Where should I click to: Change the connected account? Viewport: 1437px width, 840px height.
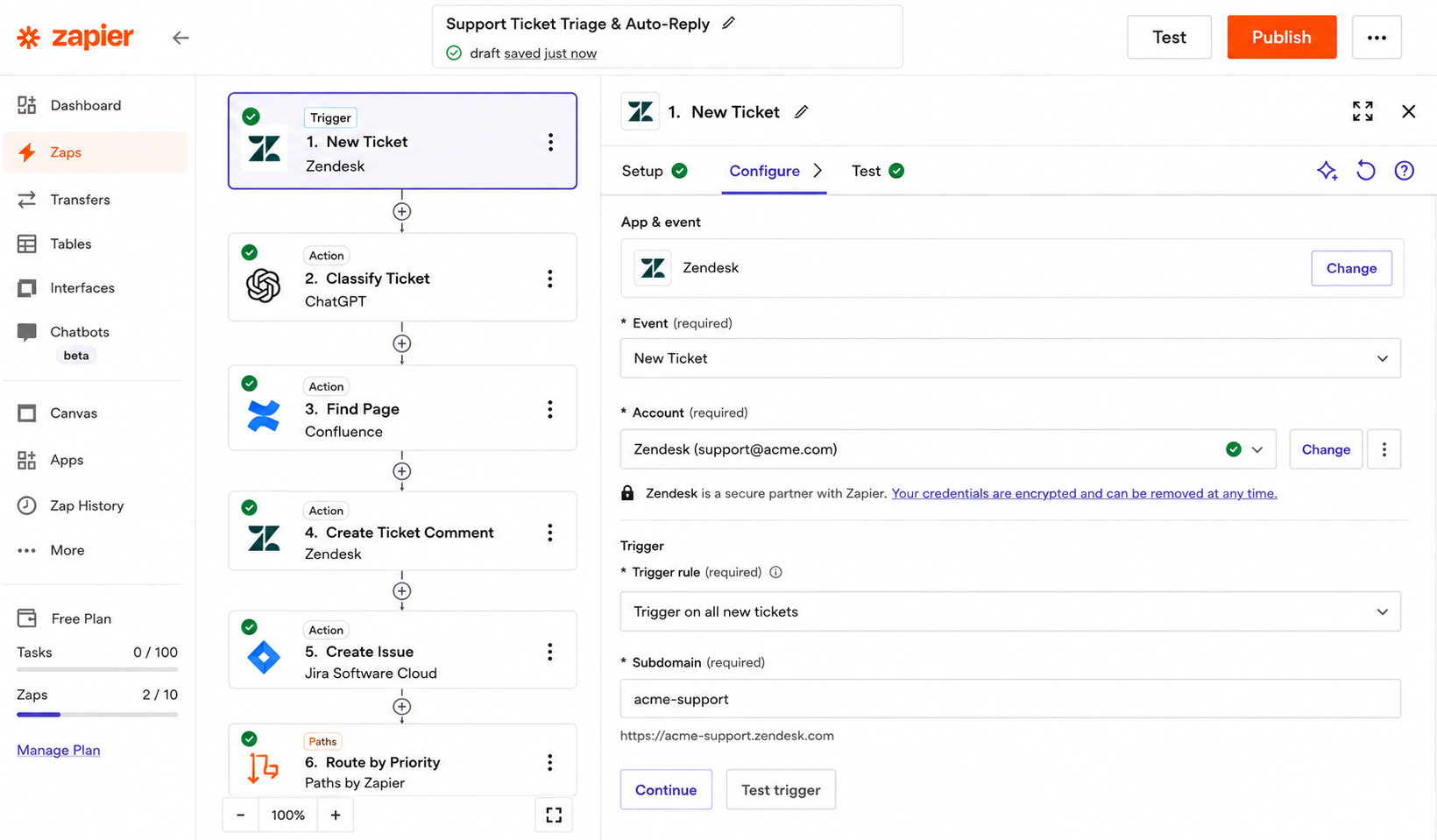coord(1326,449)
